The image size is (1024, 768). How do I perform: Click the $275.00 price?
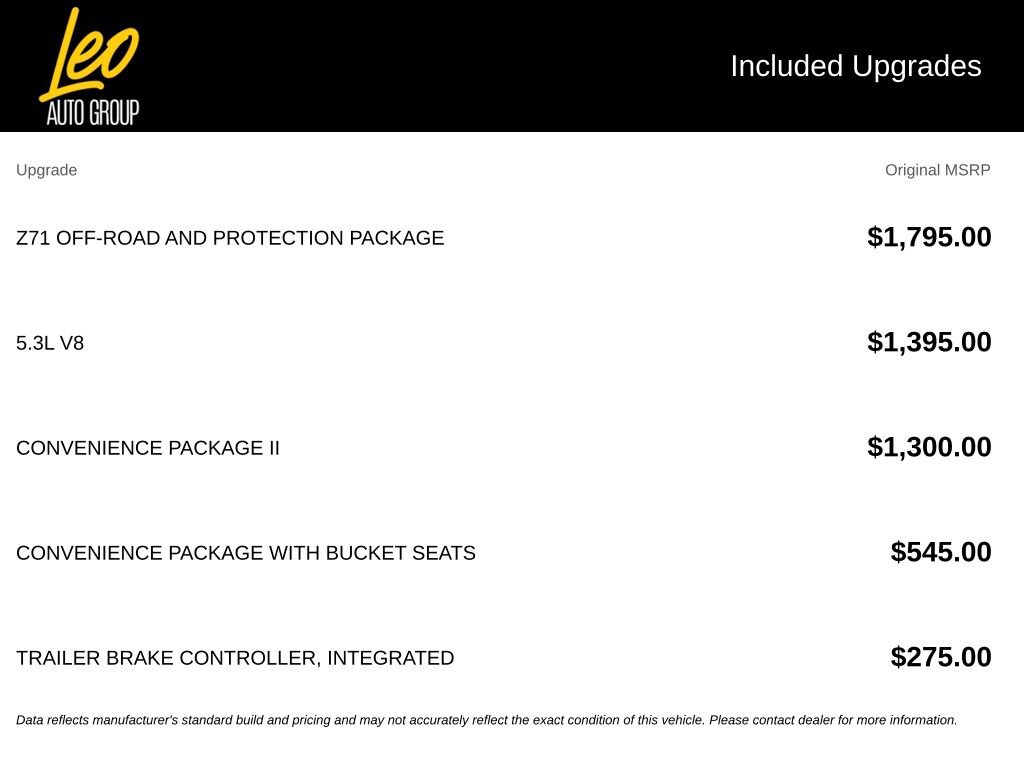pos(940,657)
